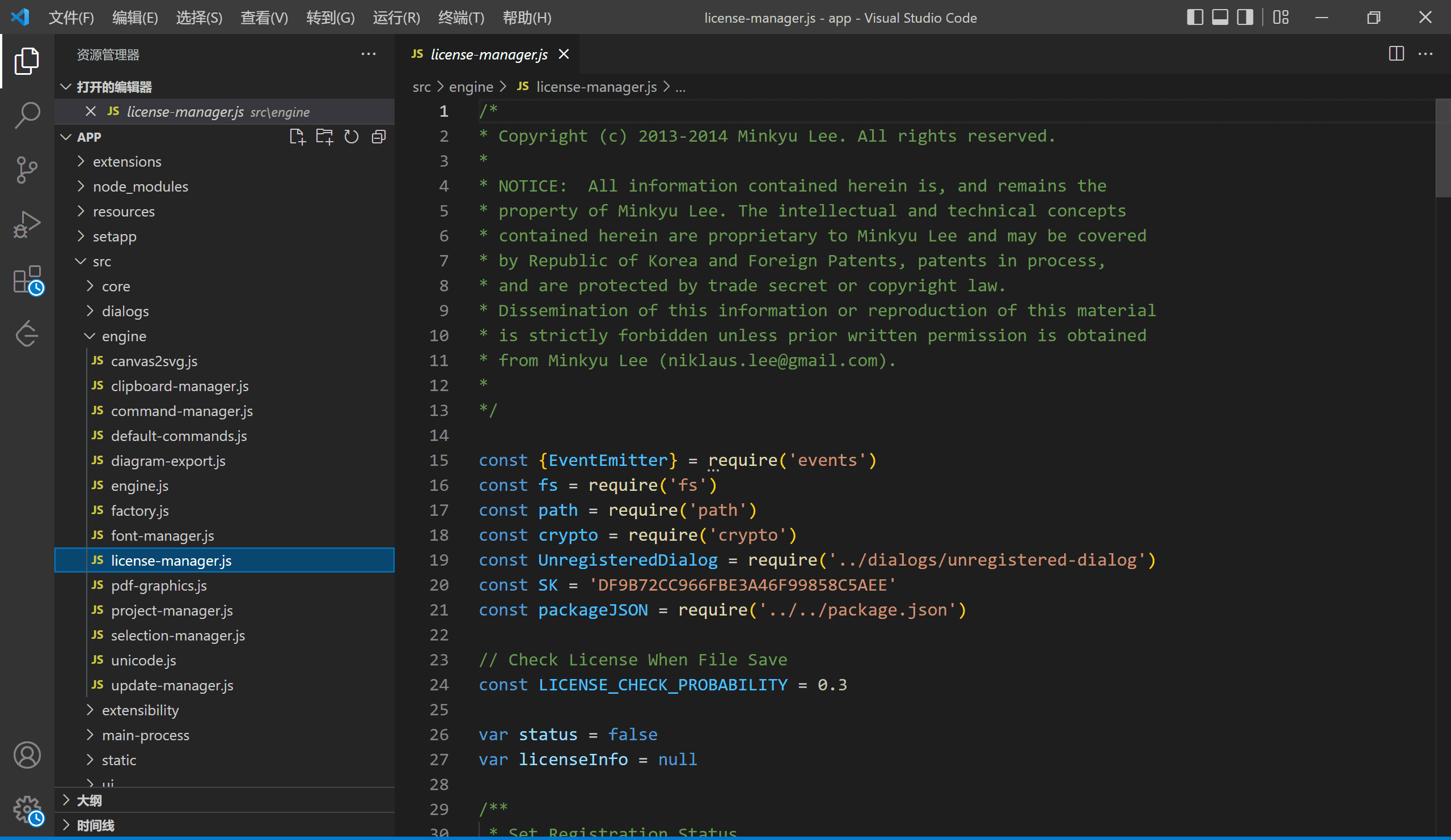Collapse the engine folder
Screen dimensions: 1451x840
pyautogui.click(x=225, y=336)
